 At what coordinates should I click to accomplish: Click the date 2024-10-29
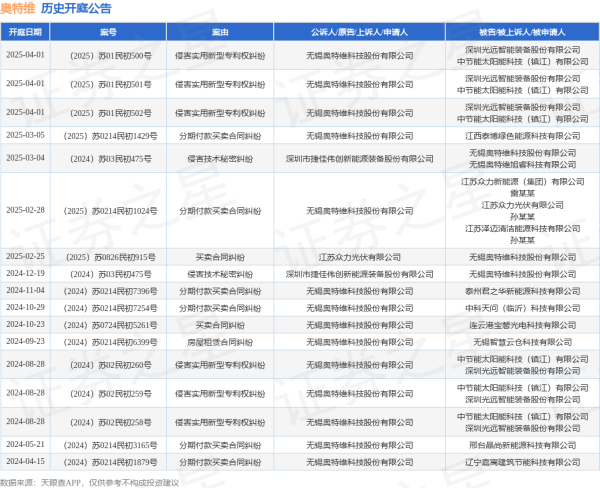coord(25,307)
